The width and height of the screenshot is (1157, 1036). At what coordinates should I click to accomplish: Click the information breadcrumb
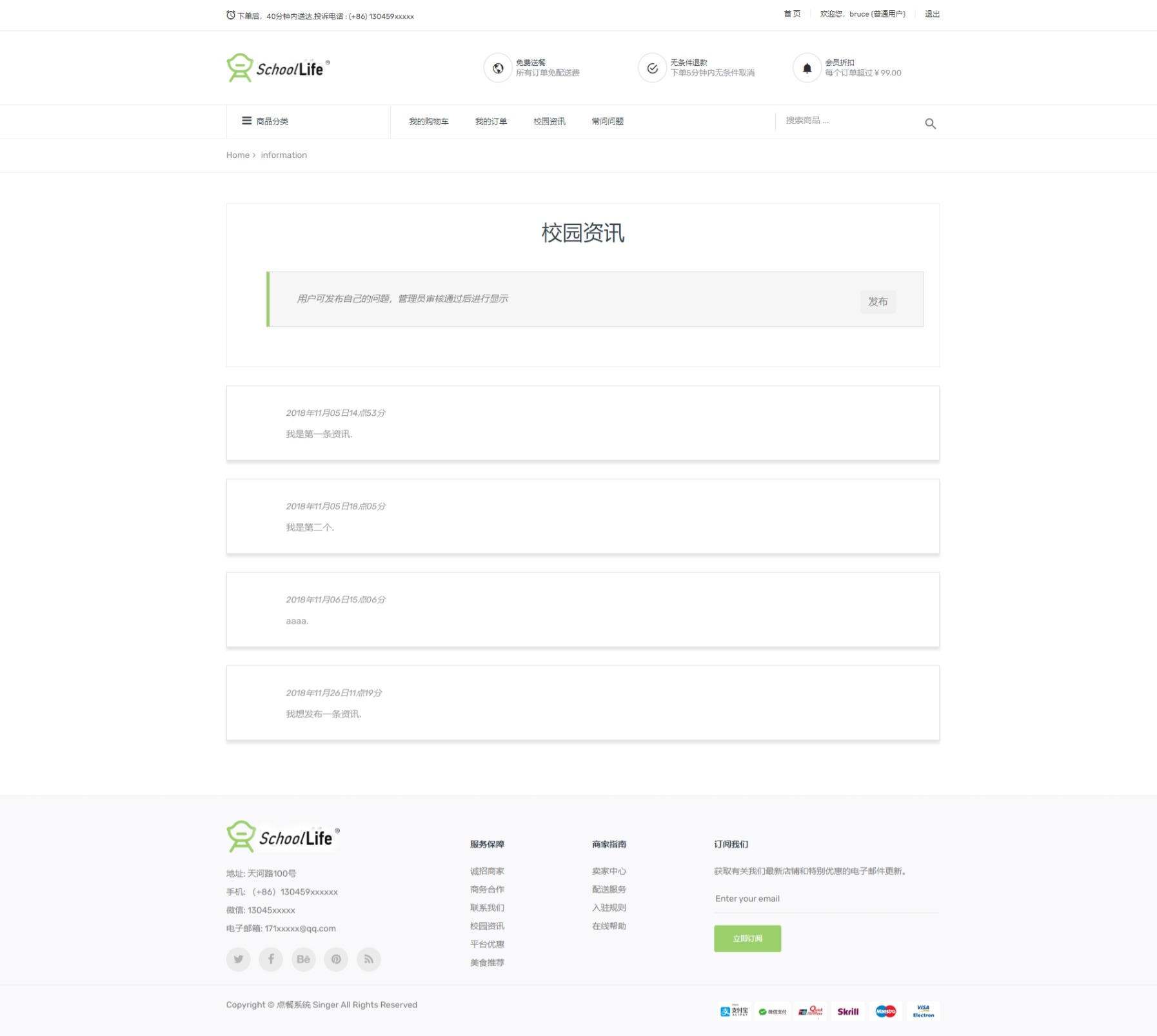[x=284, y=155]
